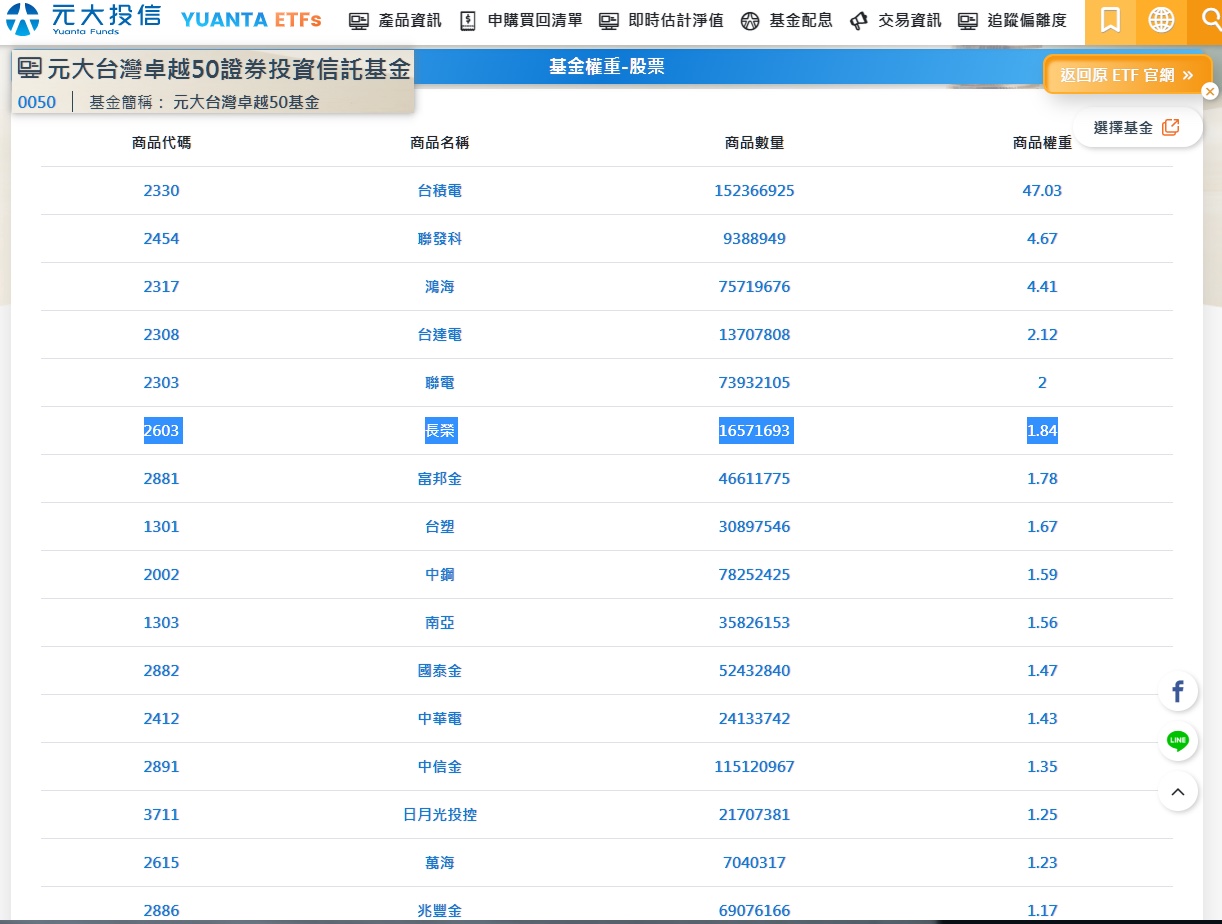The width and height of the screenshot is (1222, 924).
Task: Share page via LINE icon
Action: click(1178, 741)
